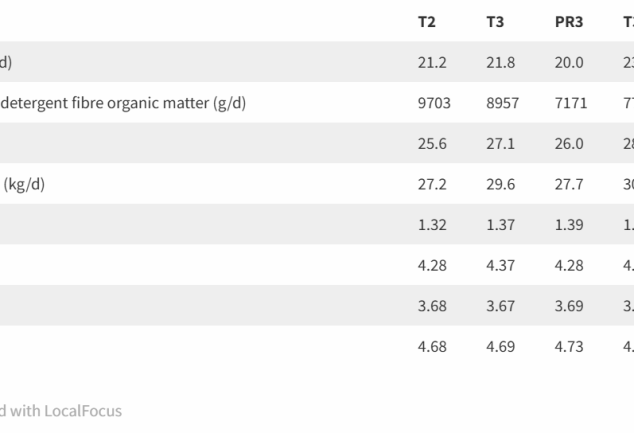This screenshot has width=634, height=433.
Task: Click the T2 column header
Action: (427, 22)
